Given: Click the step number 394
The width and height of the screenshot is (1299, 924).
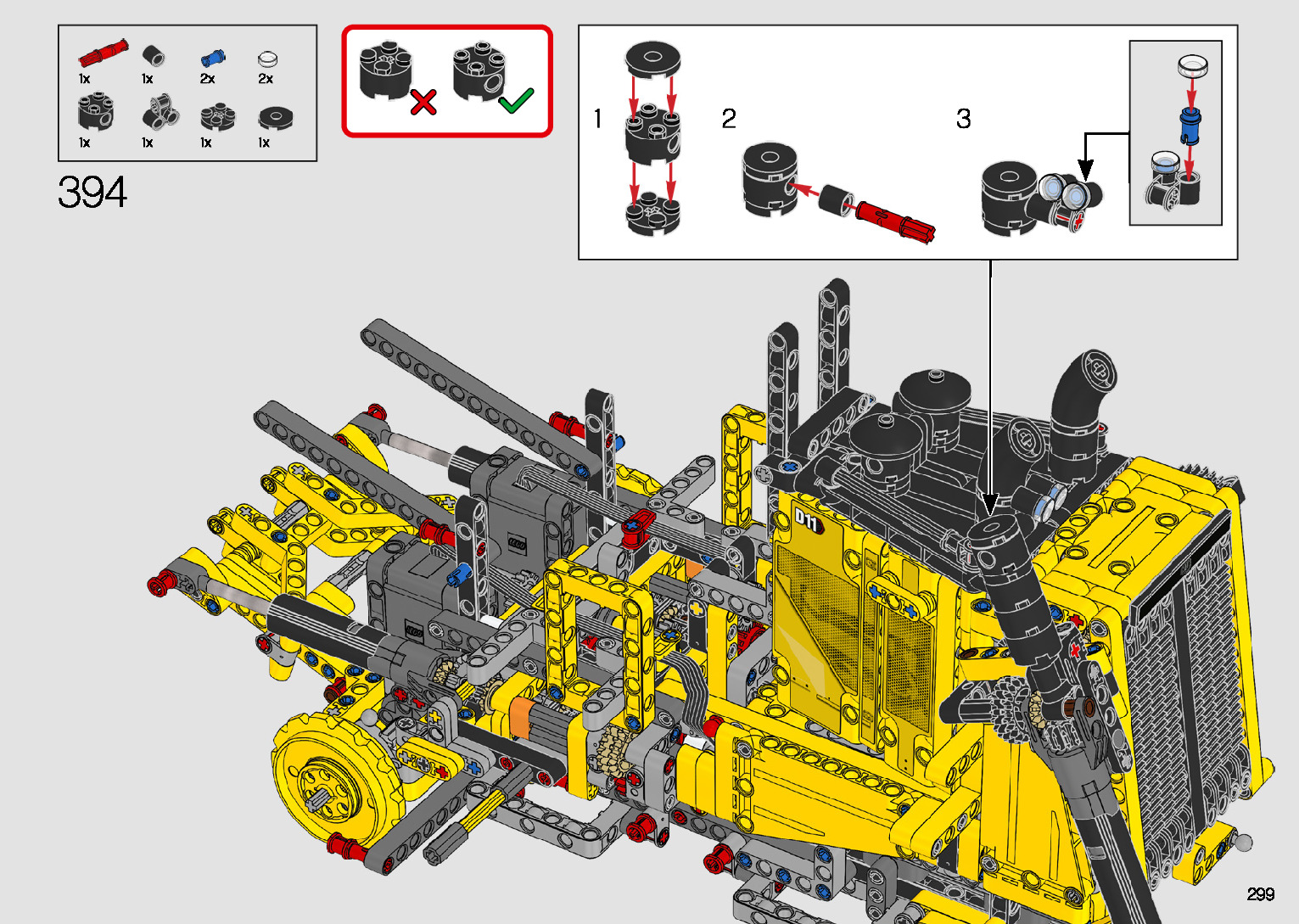Looking at the screenshot, I should [x=92, y=193].
